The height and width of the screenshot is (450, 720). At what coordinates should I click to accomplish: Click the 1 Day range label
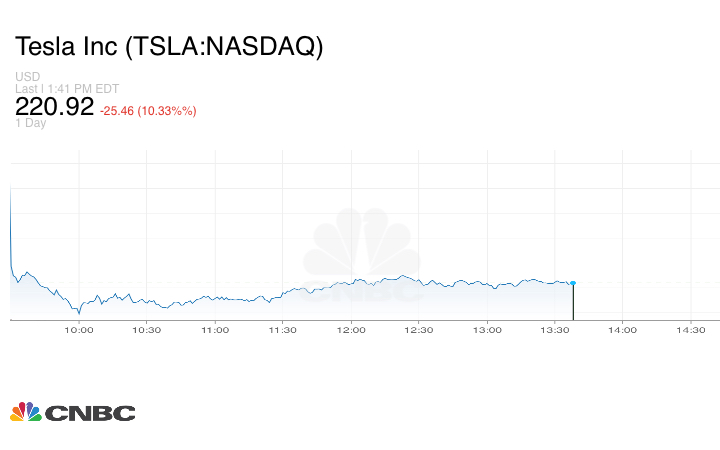coord(31,123)
